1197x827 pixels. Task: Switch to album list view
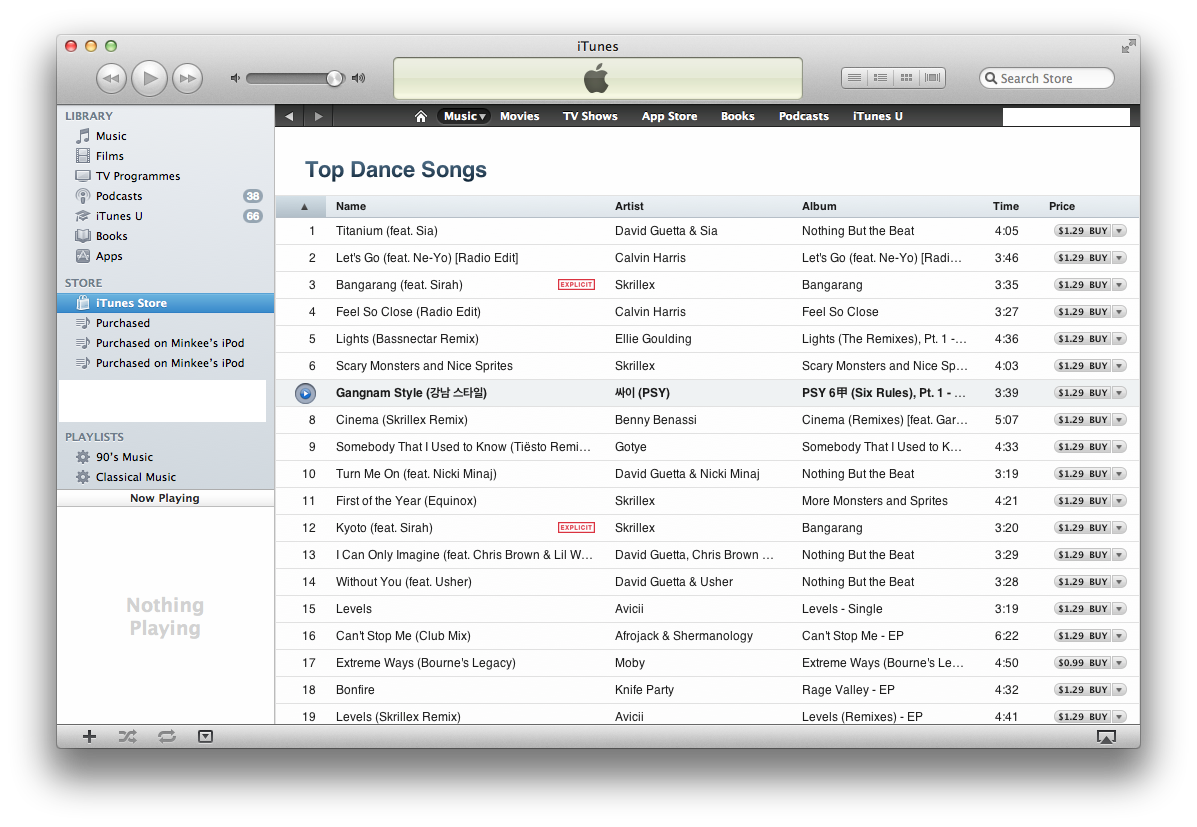pos(880,78)
